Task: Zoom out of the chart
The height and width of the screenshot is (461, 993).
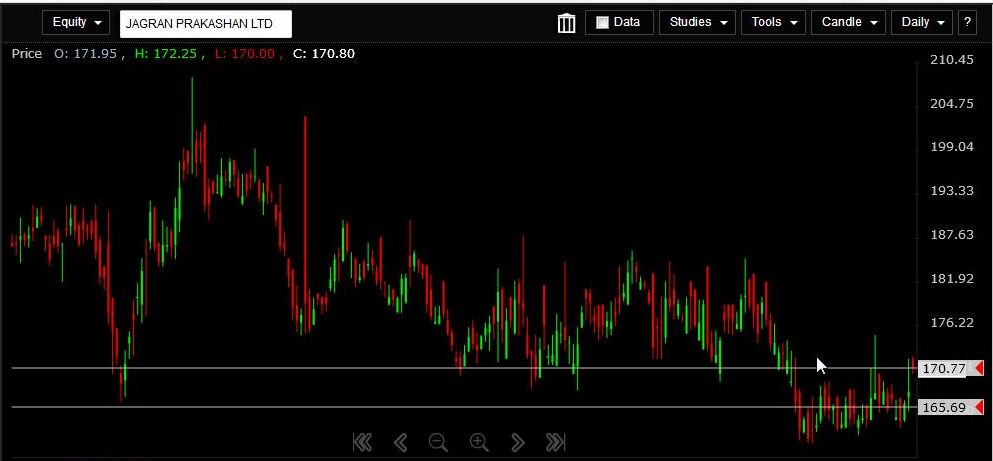Action: coord(438,442)
